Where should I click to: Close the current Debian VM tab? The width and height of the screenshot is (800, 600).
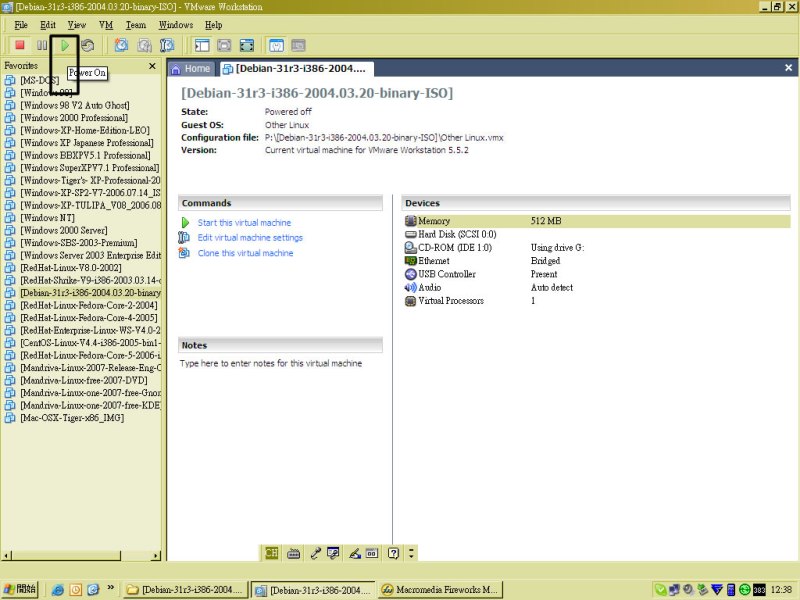[x=788, y=68]
